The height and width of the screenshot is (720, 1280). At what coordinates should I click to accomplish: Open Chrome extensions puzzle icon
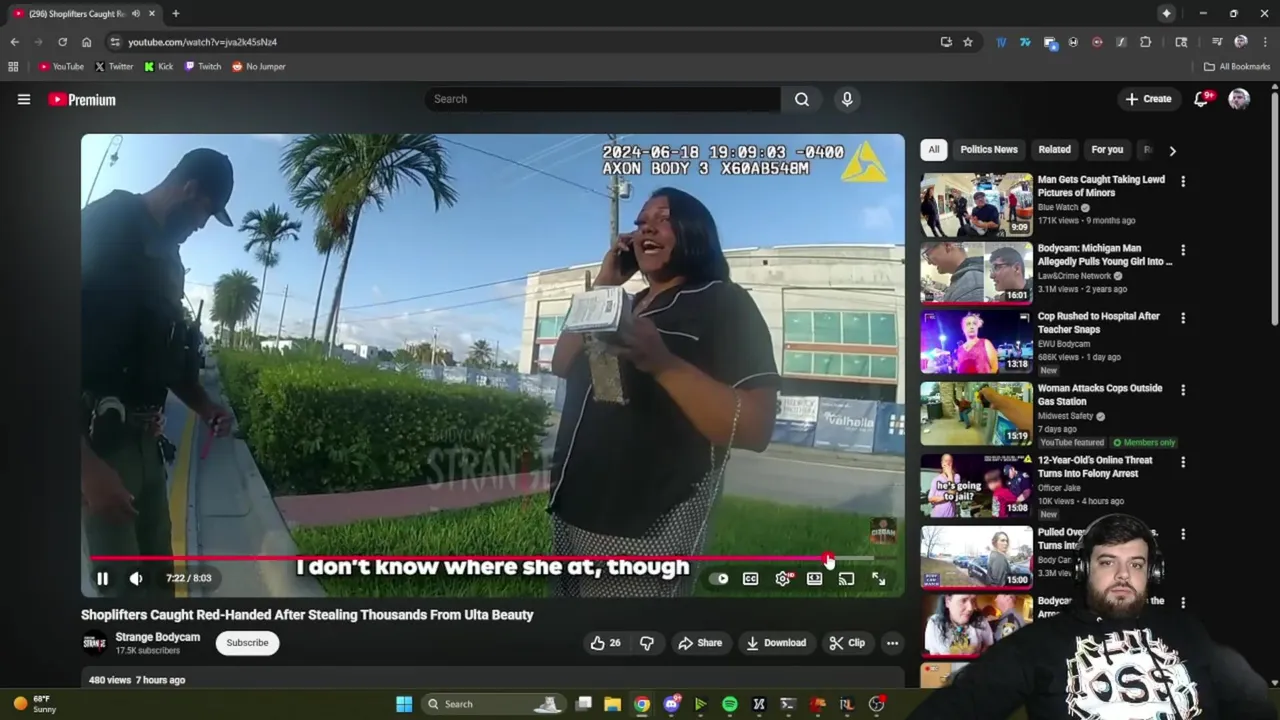[x=1146, y=42]
